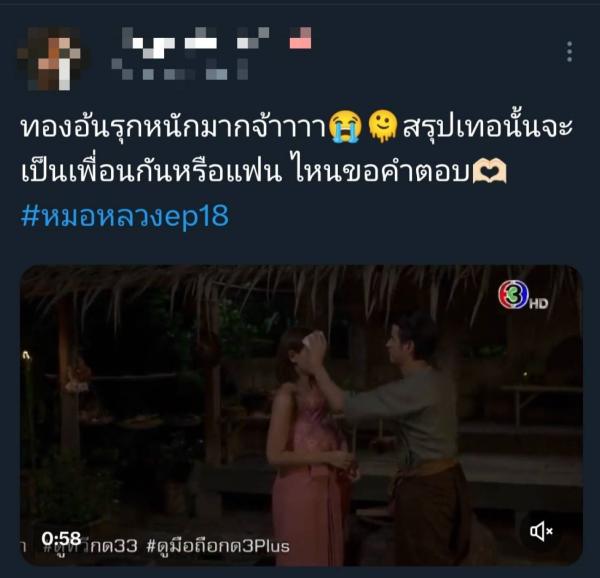Open the #หมอหลวงep18 hashtag
Viewport: 600px width, 578px height.
(x=125, y=216)
